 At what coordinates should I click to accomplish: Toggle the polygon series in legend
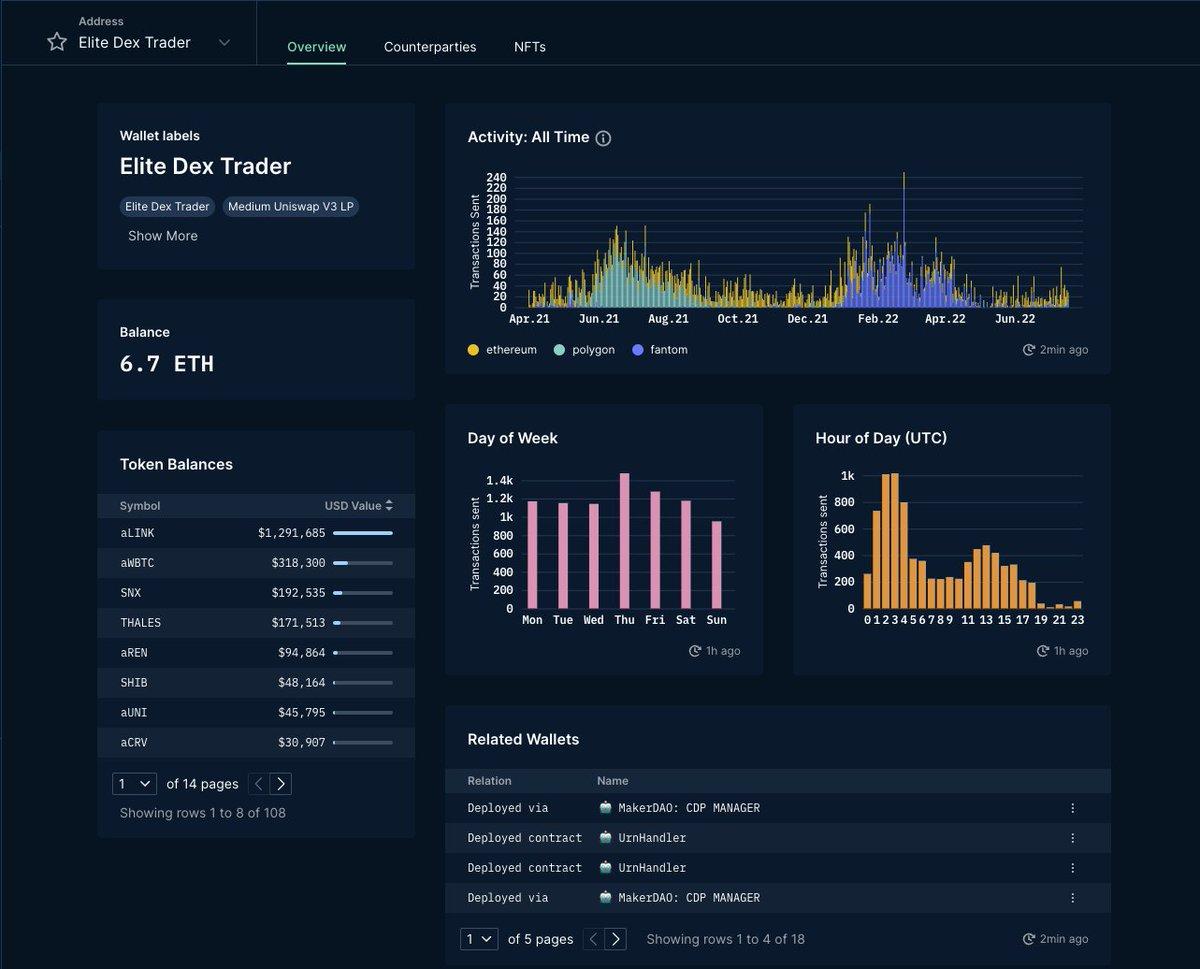click(560, 350)
